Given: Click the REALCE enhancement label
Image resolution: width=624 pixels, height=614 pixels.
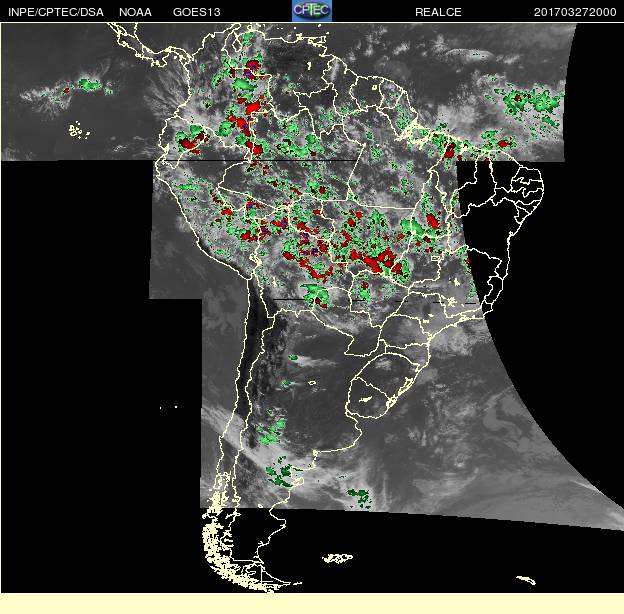Looking at the screenshot, I should click(x=438, y=12).
